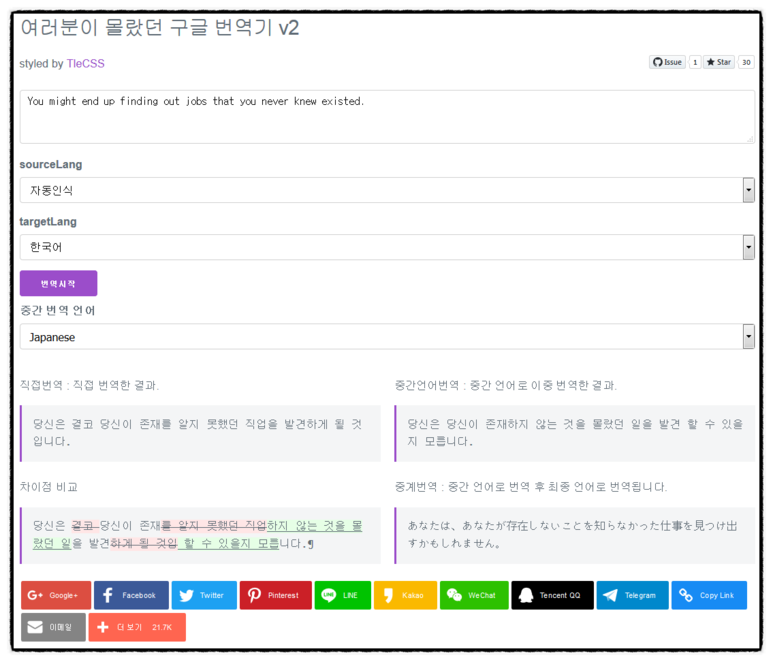Open the targetLang 한국어 dropdown

click(386, 247)
